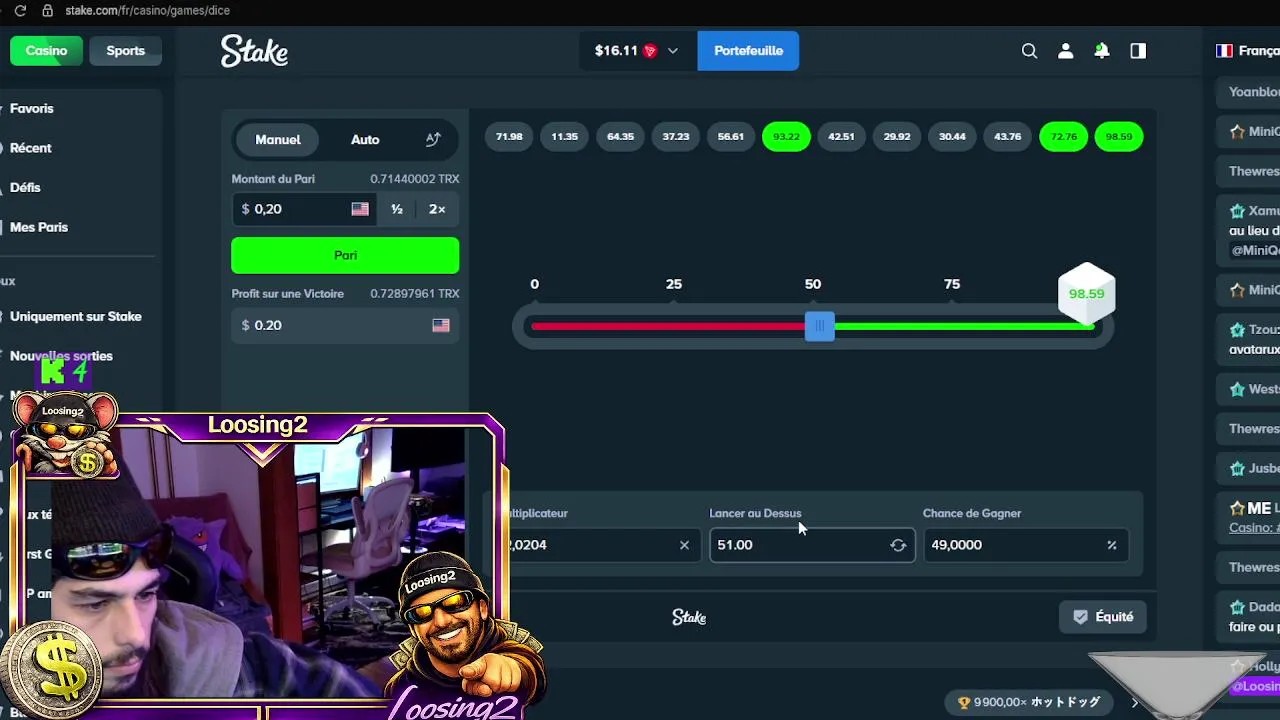Open past result 11.35
1280x720 pixels.
(x=565, y=137)
